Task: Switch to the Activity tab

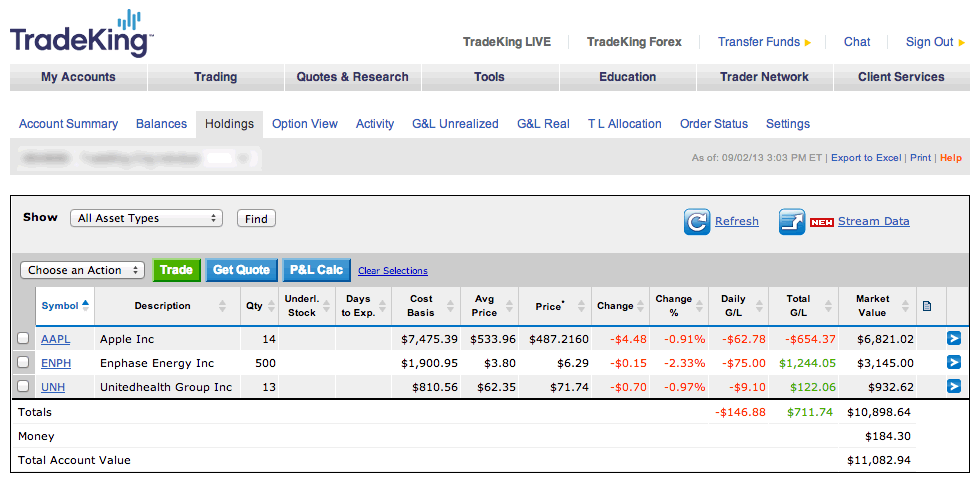Action: point(375,124)
